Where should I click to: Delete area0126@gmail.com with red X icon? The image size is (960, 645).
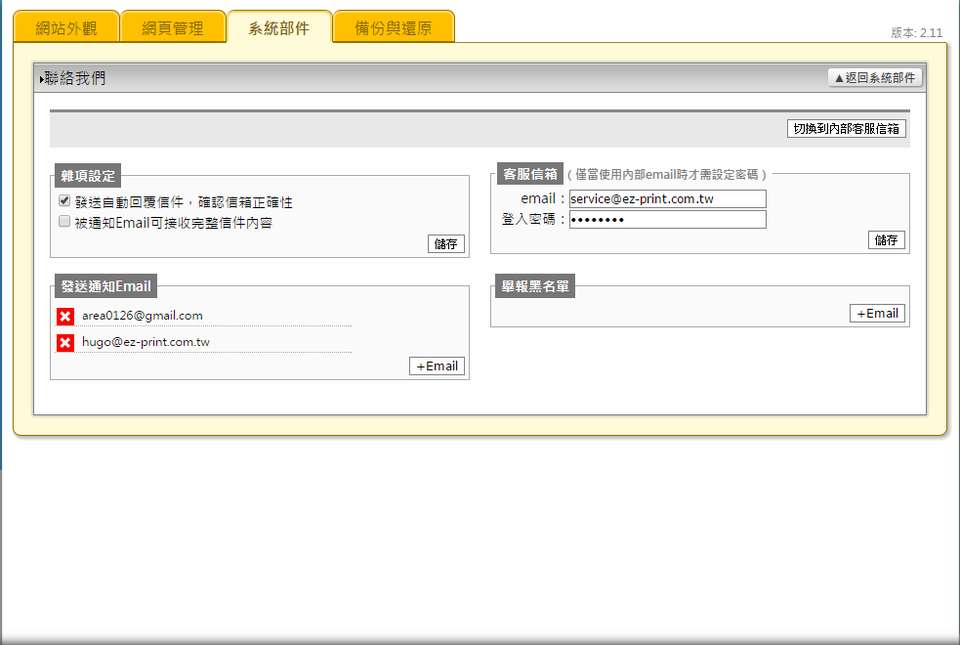pyautogui.click(x=65, y=316)
